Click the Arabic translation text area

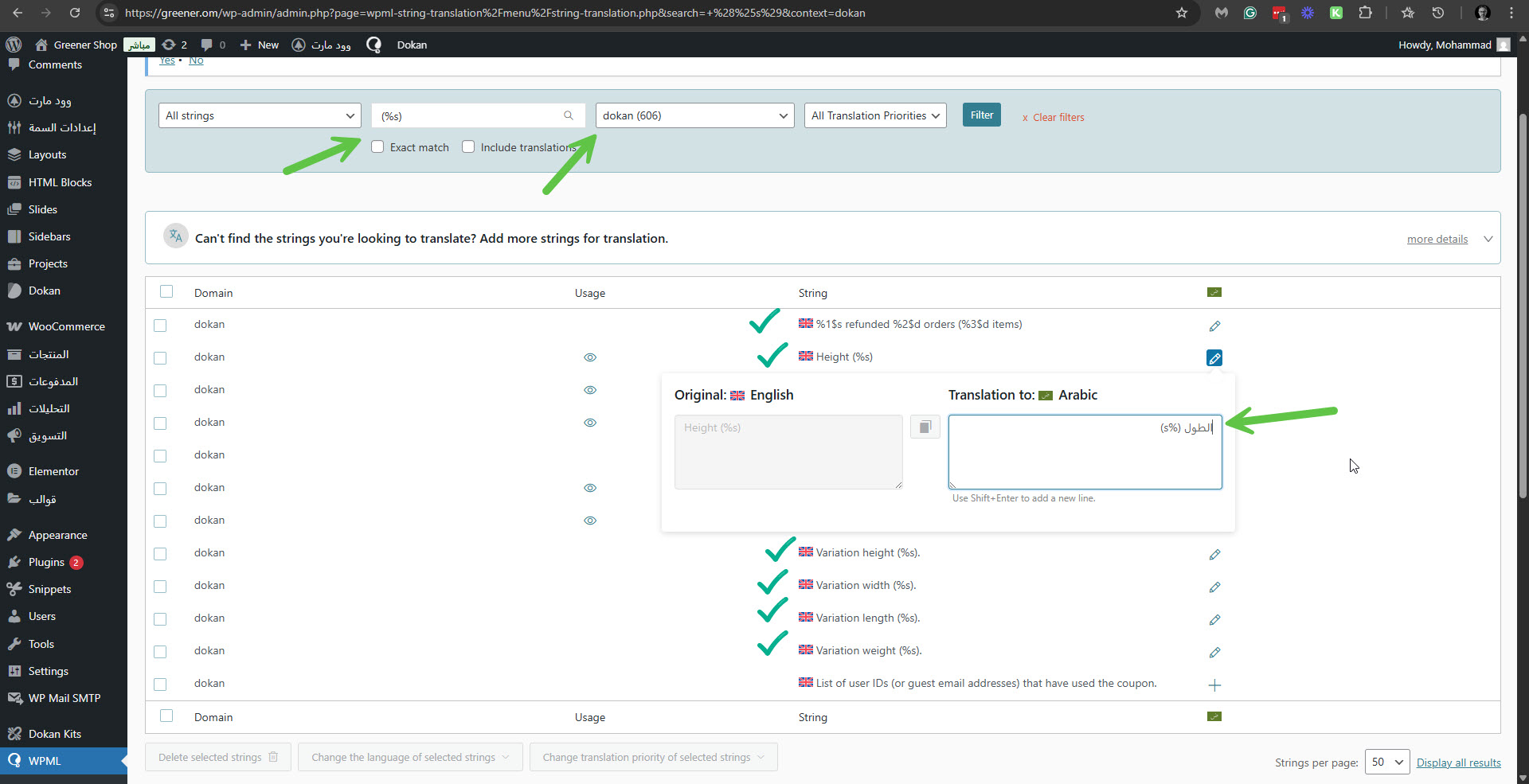pyautogui.click(x=1085, y=451)
